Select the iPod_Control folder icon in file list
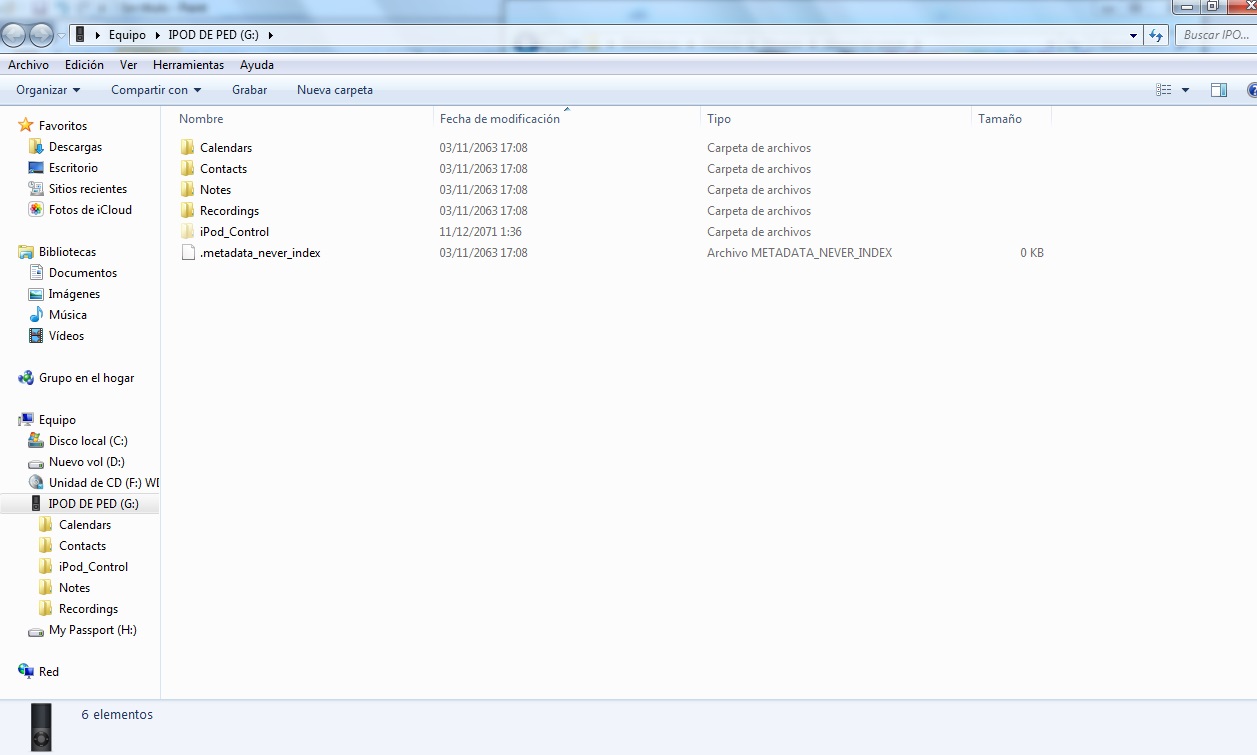The image size is (1257, 755). point(187,231)
